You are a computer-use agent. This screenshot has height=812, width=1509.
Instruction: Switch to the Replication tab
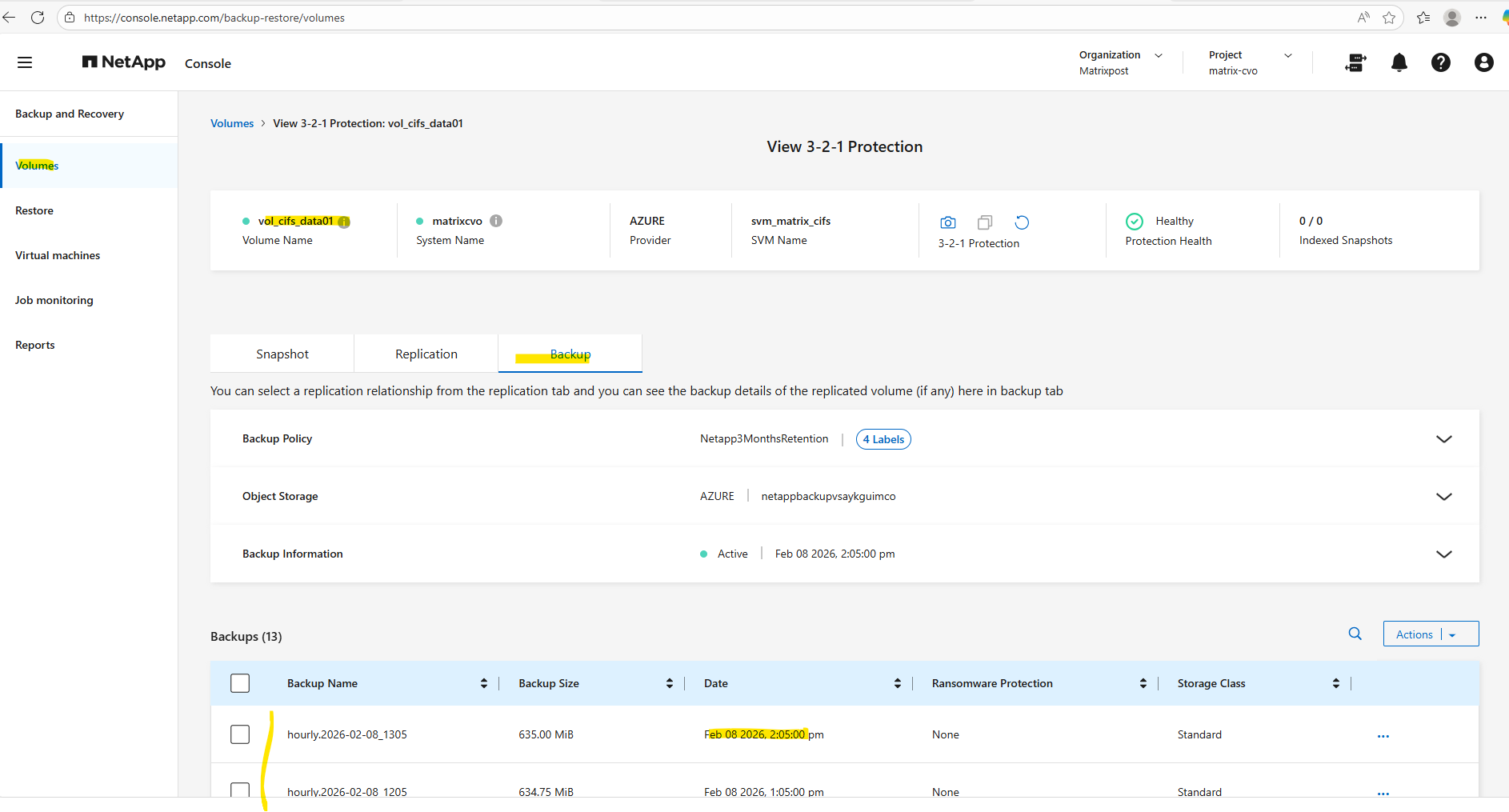click(x=426, y=354)
